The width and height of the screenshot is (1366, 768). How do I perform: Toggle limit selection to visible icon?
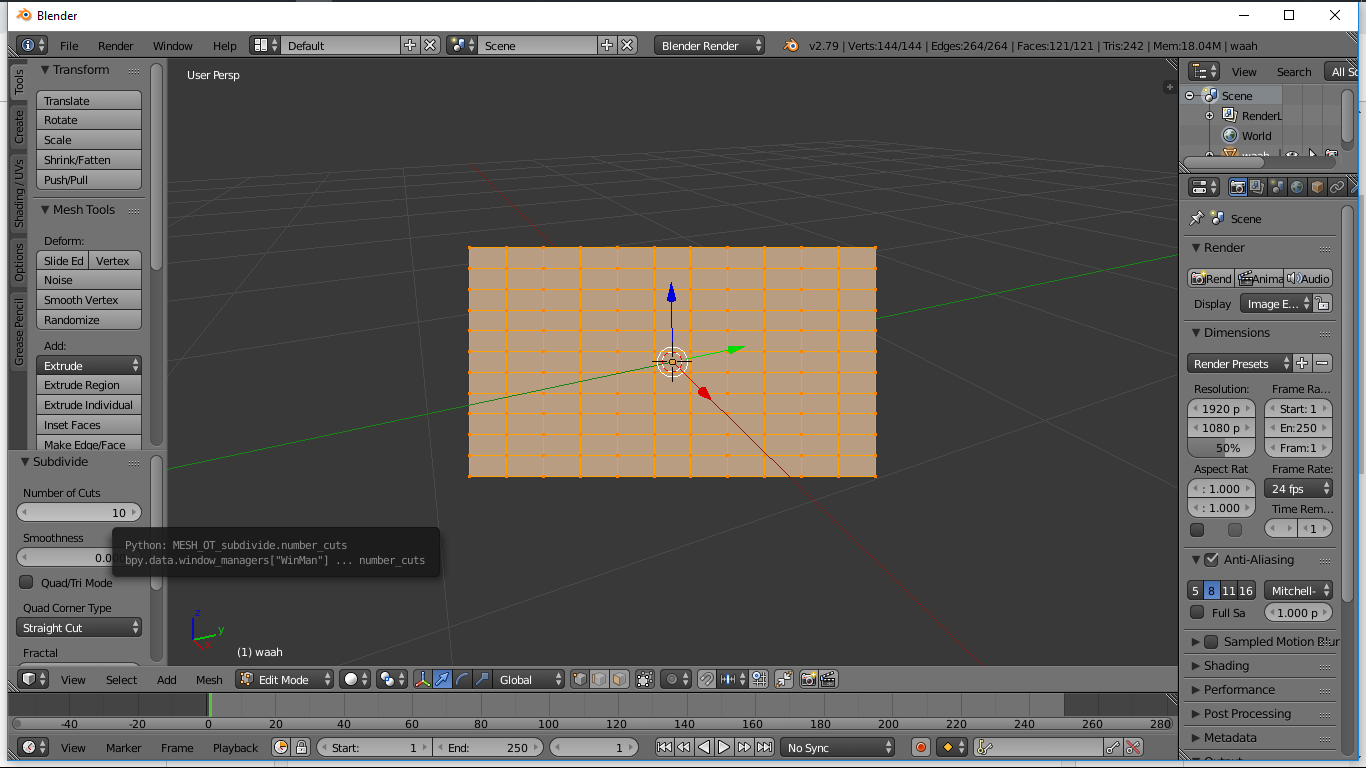(645, 679)
